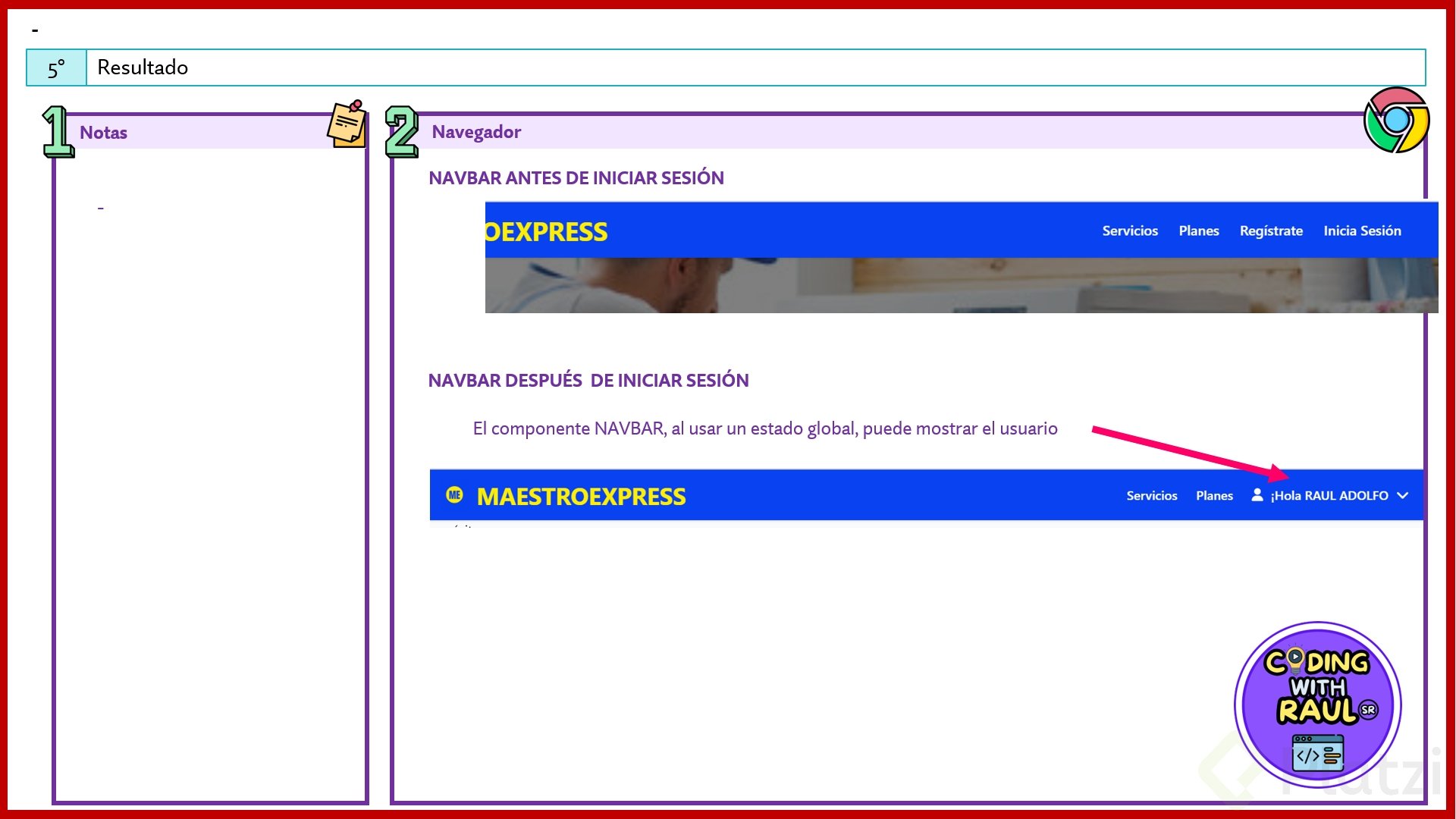Click the Chrome browser logo icon

(x=1396, y=120)
